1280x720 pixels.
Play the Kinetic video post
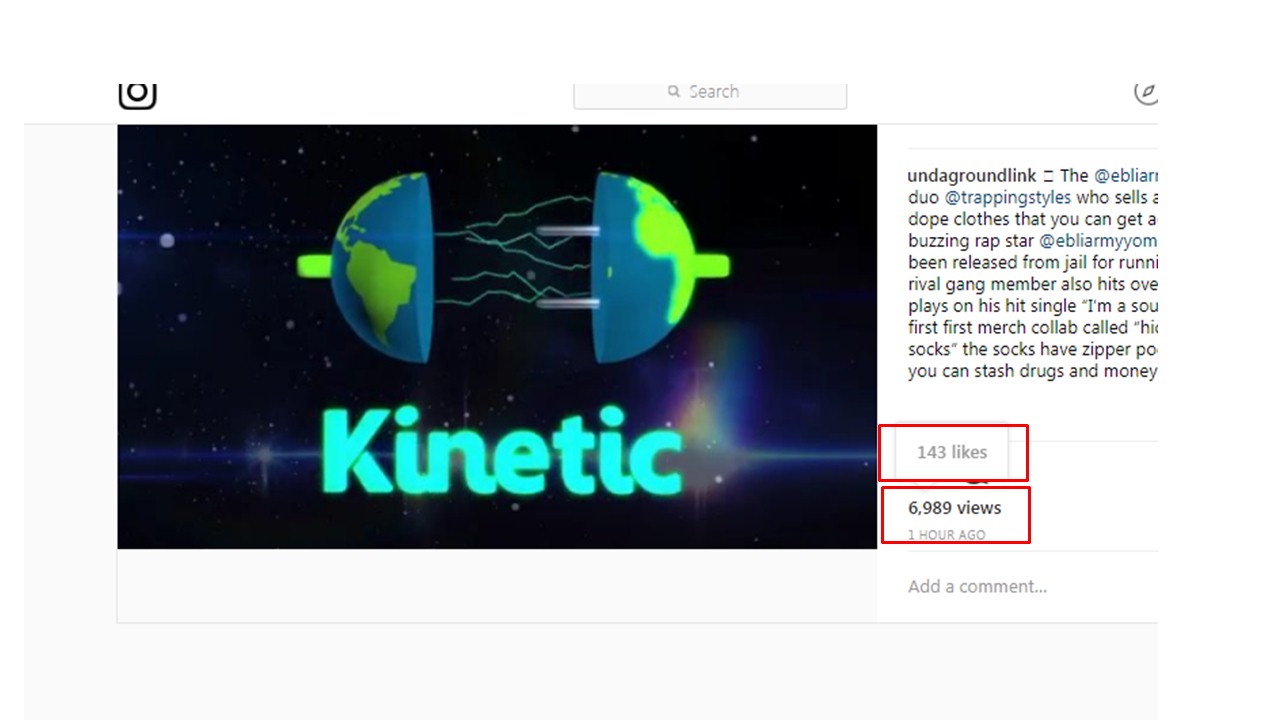pyautogui.click(x=497, y=336)
